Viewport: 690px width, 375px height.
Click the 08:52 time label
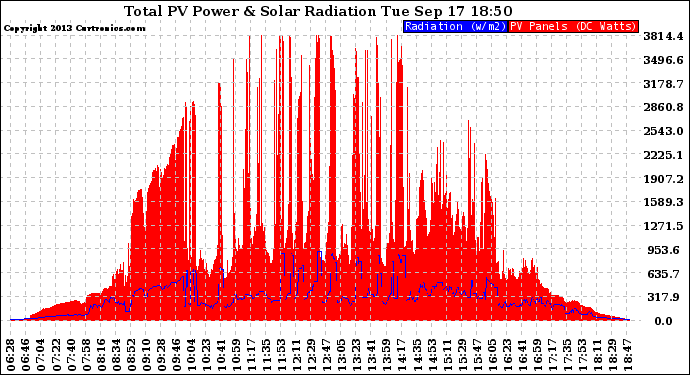(x=131, y=355)
